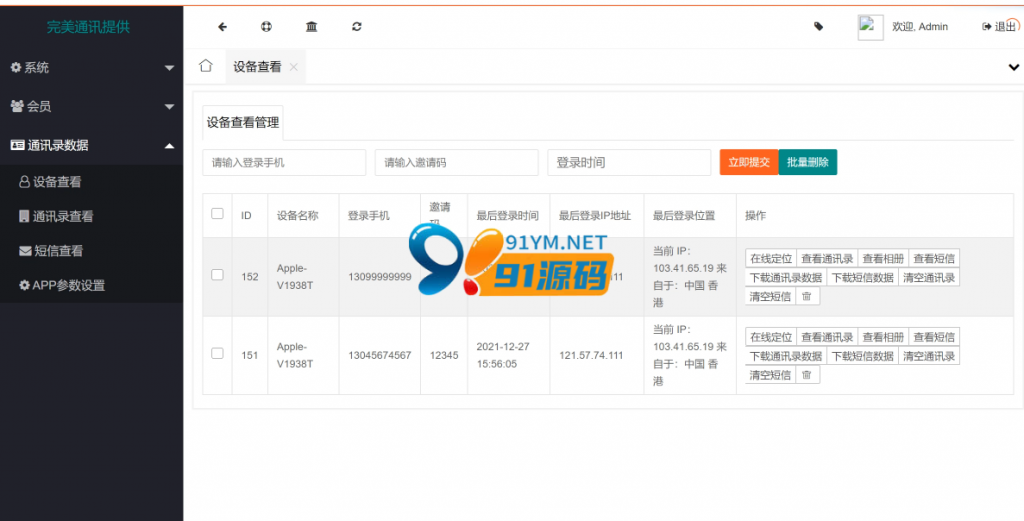Viewport: 1024px width, 521px height.
Task: Click the 批量删除 button
Action: [808, 163]
